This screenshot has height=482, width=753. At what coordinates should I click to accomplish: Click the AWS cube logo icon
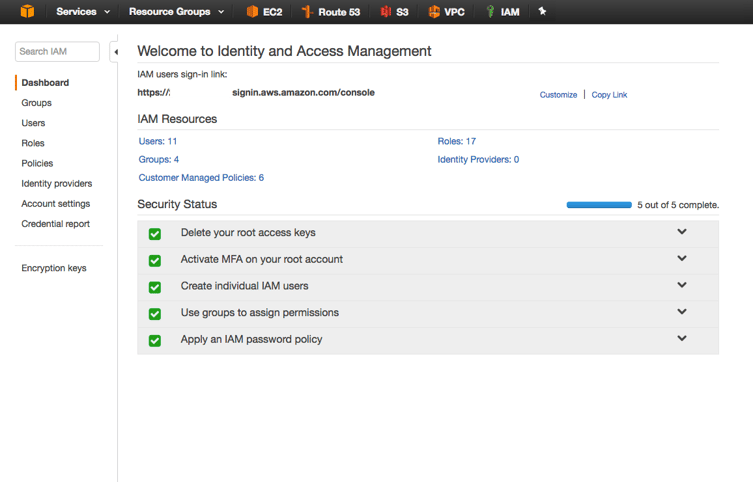click(x=27, y=11)
